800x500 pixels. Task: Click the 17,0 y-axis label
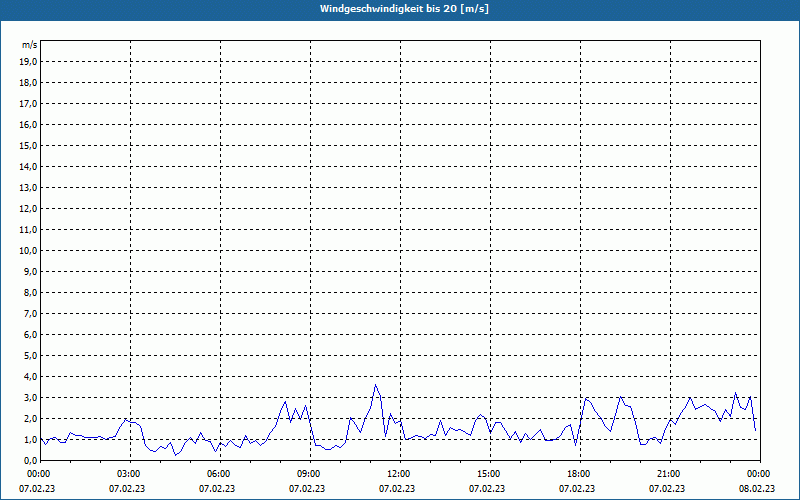[x=28, y=104]
